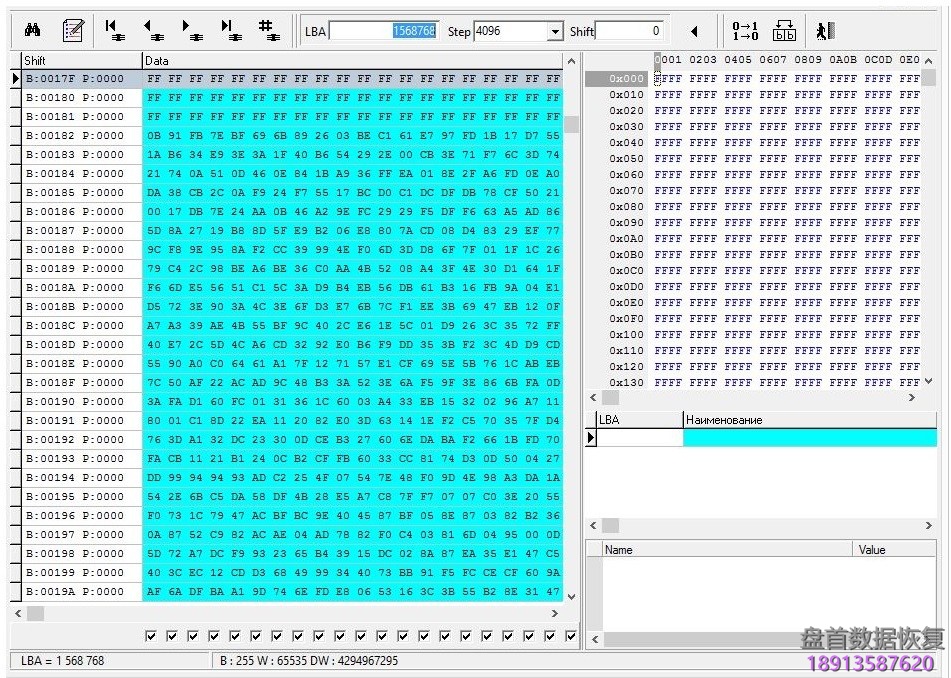Click the binoculars search icon
The height and width of the screenshot is (678, 951).
point(31,30)
